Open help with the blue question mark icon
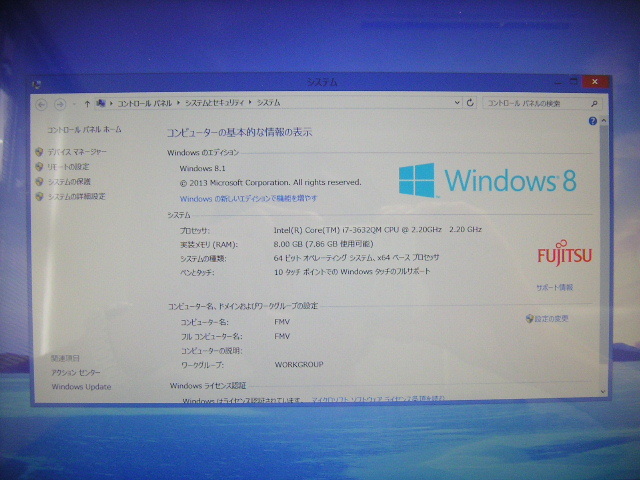The width and height of the screenshot is (640, 480). coord(593,121)
